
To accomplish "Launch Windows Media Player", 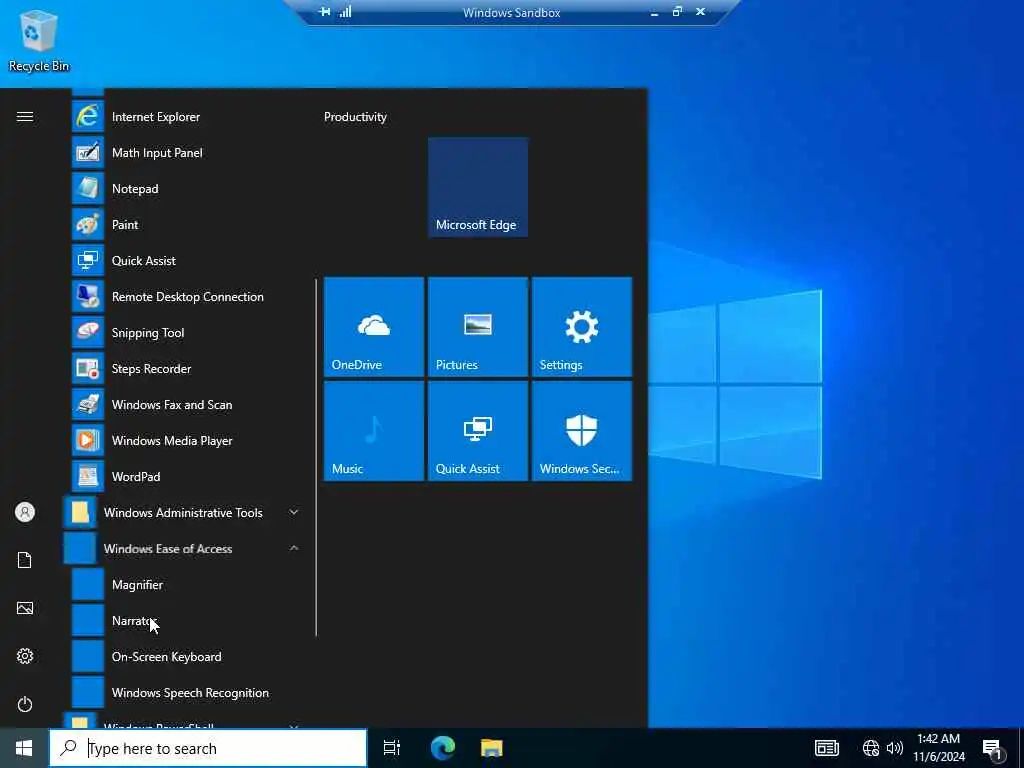I will 186,441.
